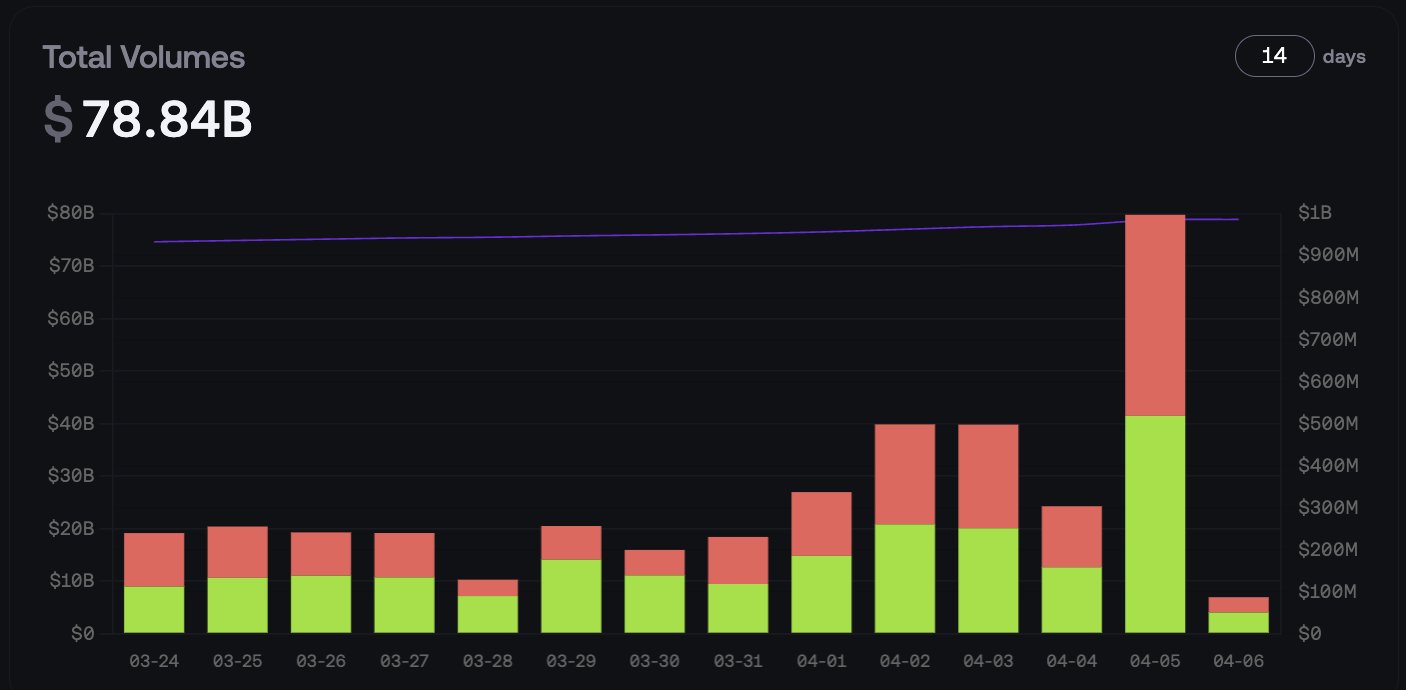
Task: Click the red segment of the 03-31 bar
Action: click(738, 560)
